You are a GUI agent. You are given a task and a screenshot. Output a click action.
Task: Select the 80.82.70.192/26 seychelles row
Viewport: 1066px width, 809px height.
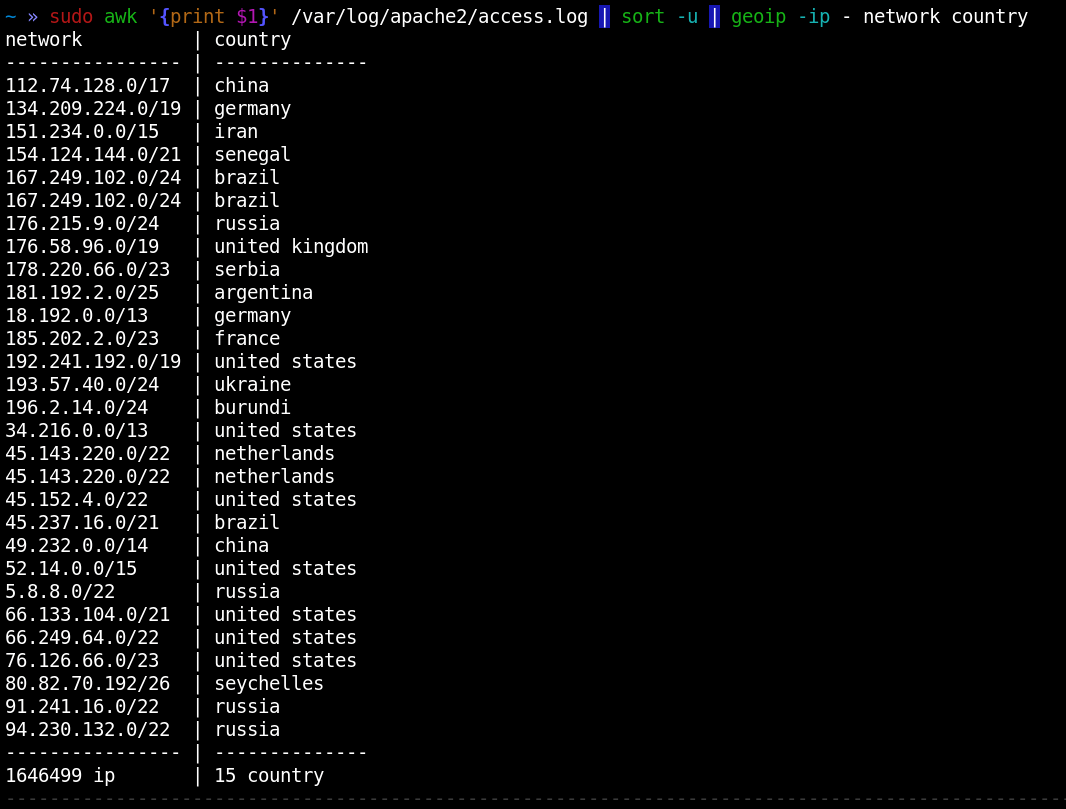[150, 683]
